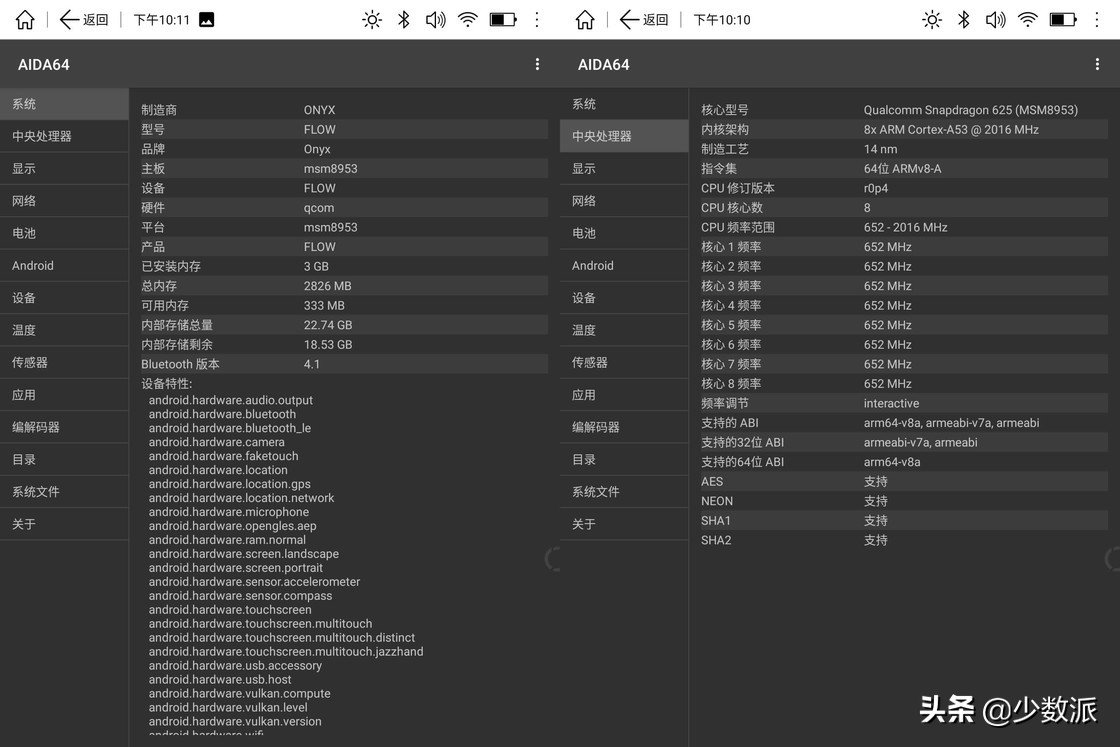This screenshot has height=747, width=1120.
Task: Tap the battery icon in the left status bar
Action: click(503, 19)
